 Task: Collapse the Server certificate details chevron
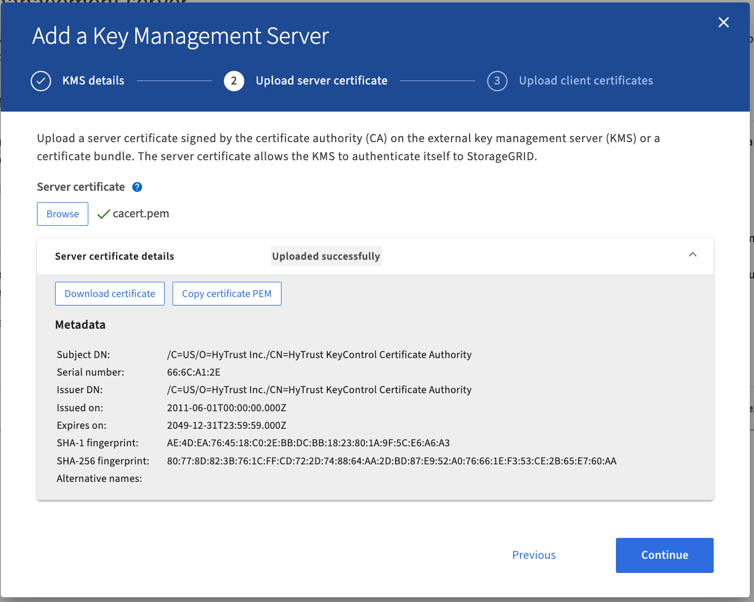692,255
